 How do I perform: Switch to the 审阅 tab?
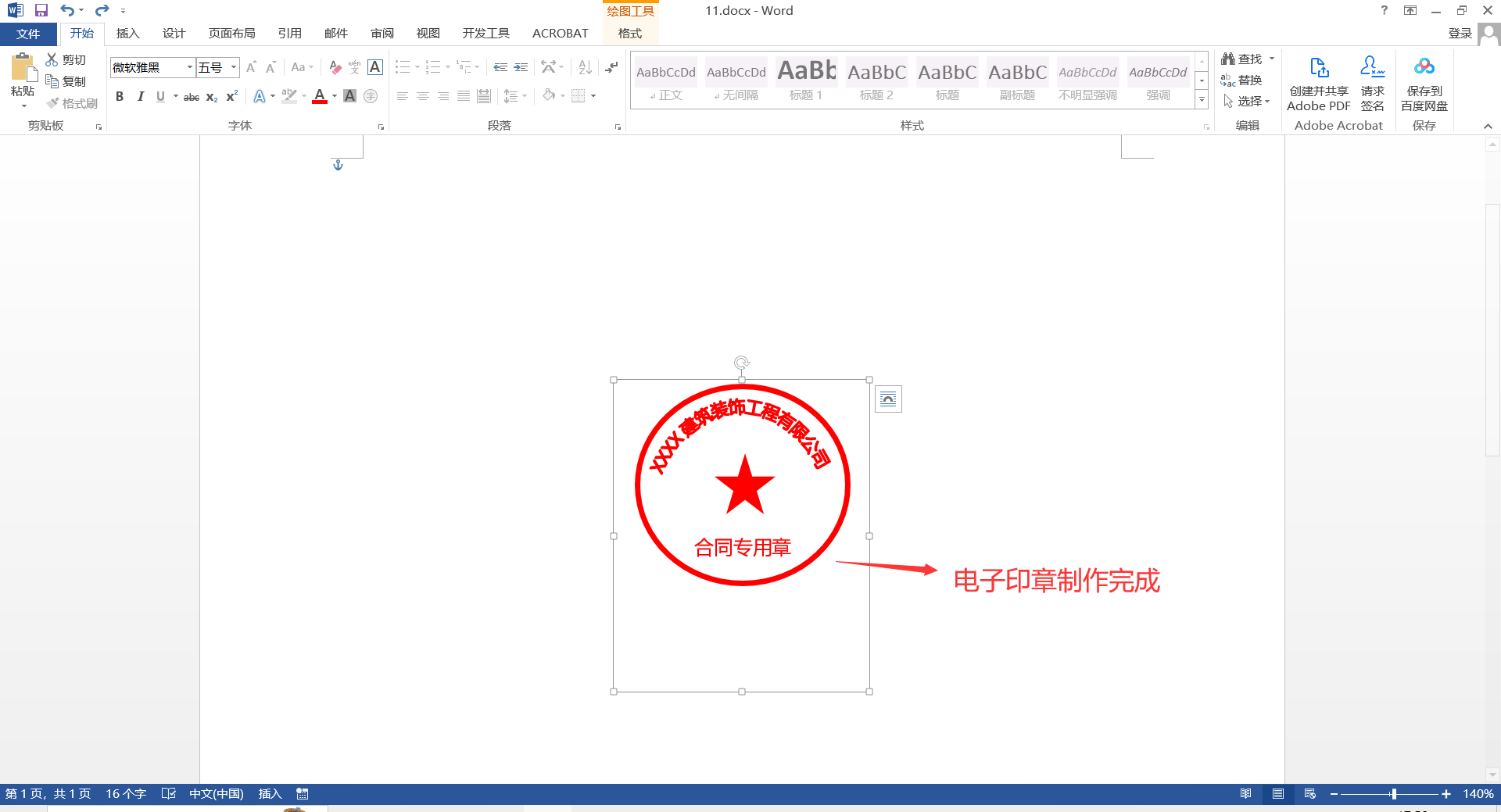(382, 34)
